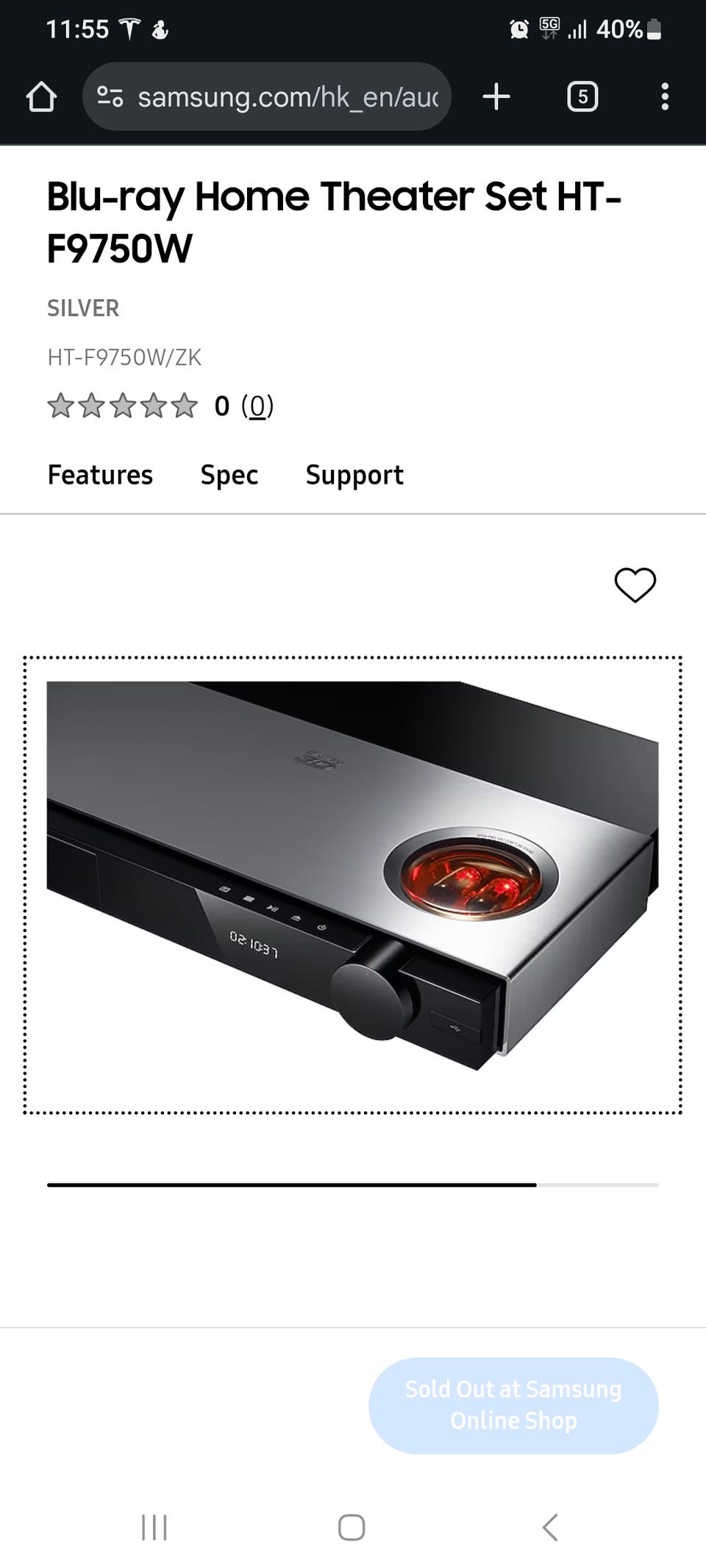Tap Sold Out at Samsung Online Shop button
Viewport: 706px width, 1568px height.
point(513,1405)
